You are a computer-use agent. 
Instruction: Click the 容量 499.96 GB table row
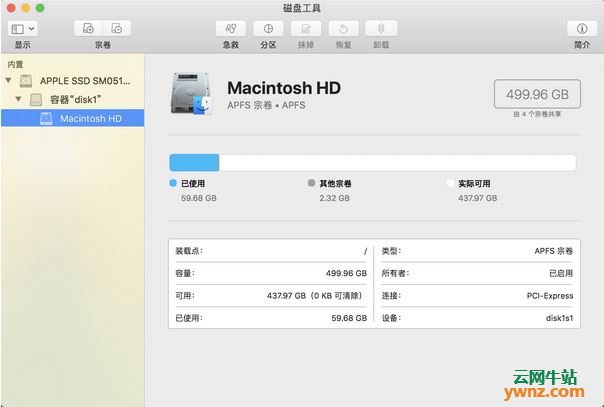click(x=271, y=273)
